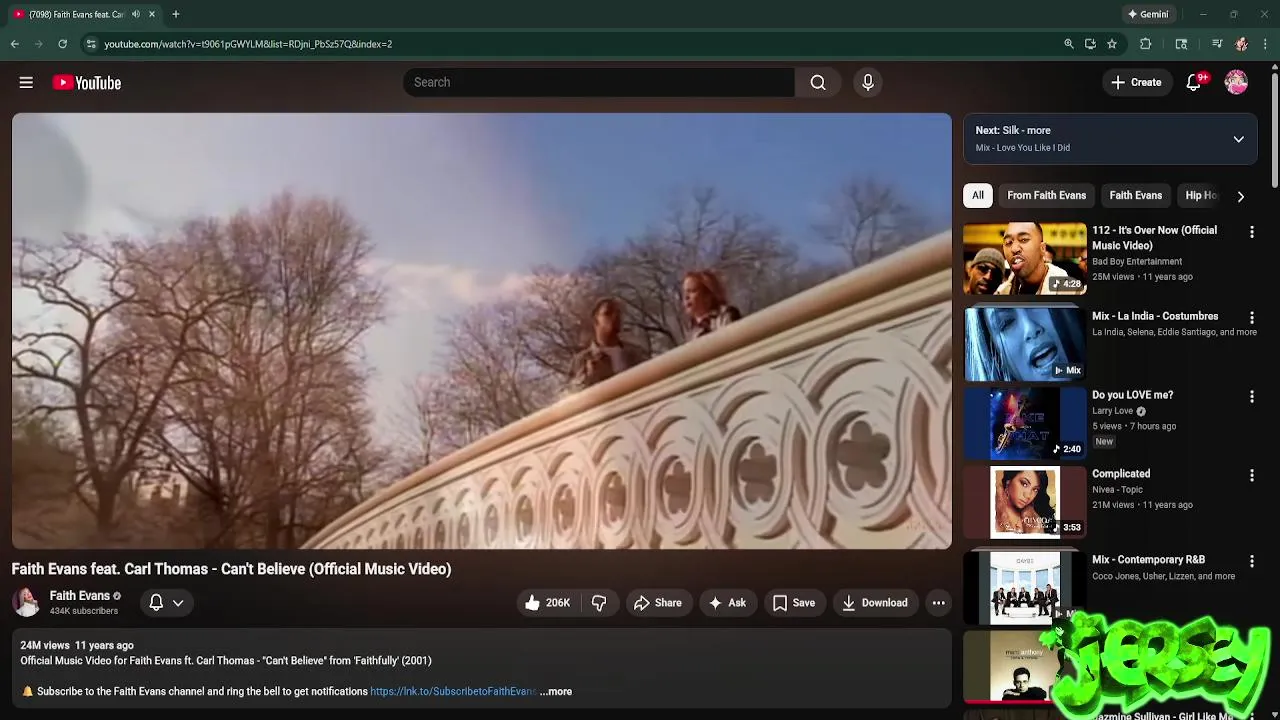The width and height of the screenshot is (1280, 720).
Task: Open options for 112 - It's Over Now
Action: tap(1251, 232)
